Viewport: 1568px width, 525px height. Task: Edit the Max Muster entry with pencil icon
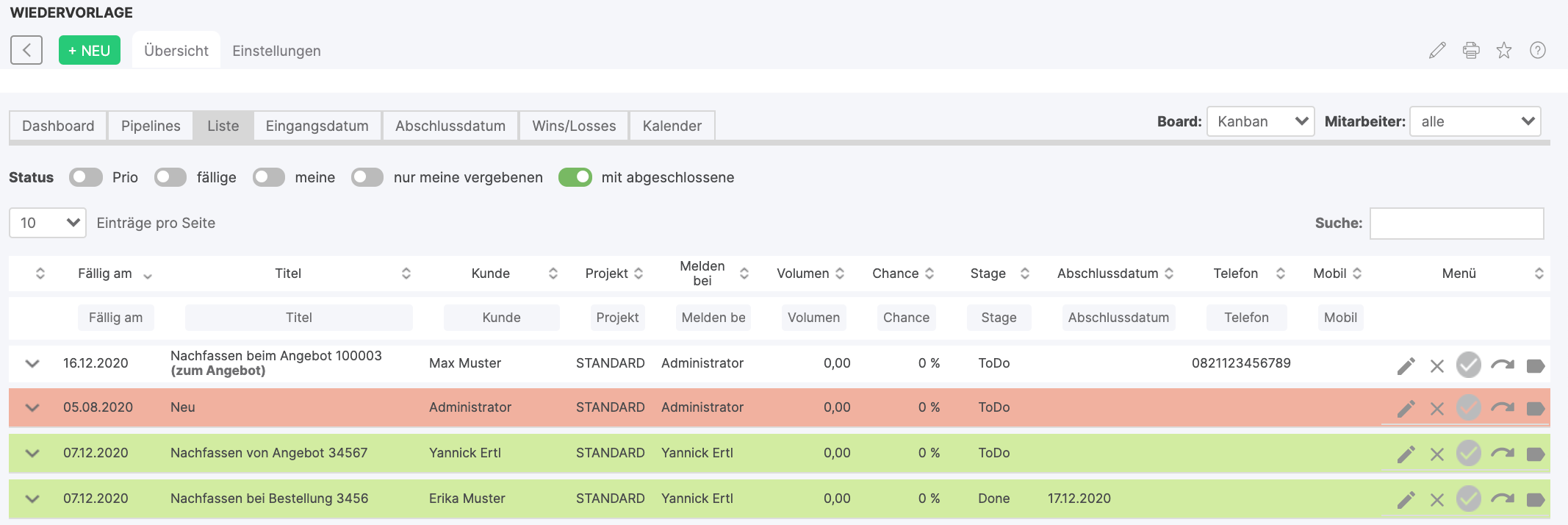(x=1406, y=366)
